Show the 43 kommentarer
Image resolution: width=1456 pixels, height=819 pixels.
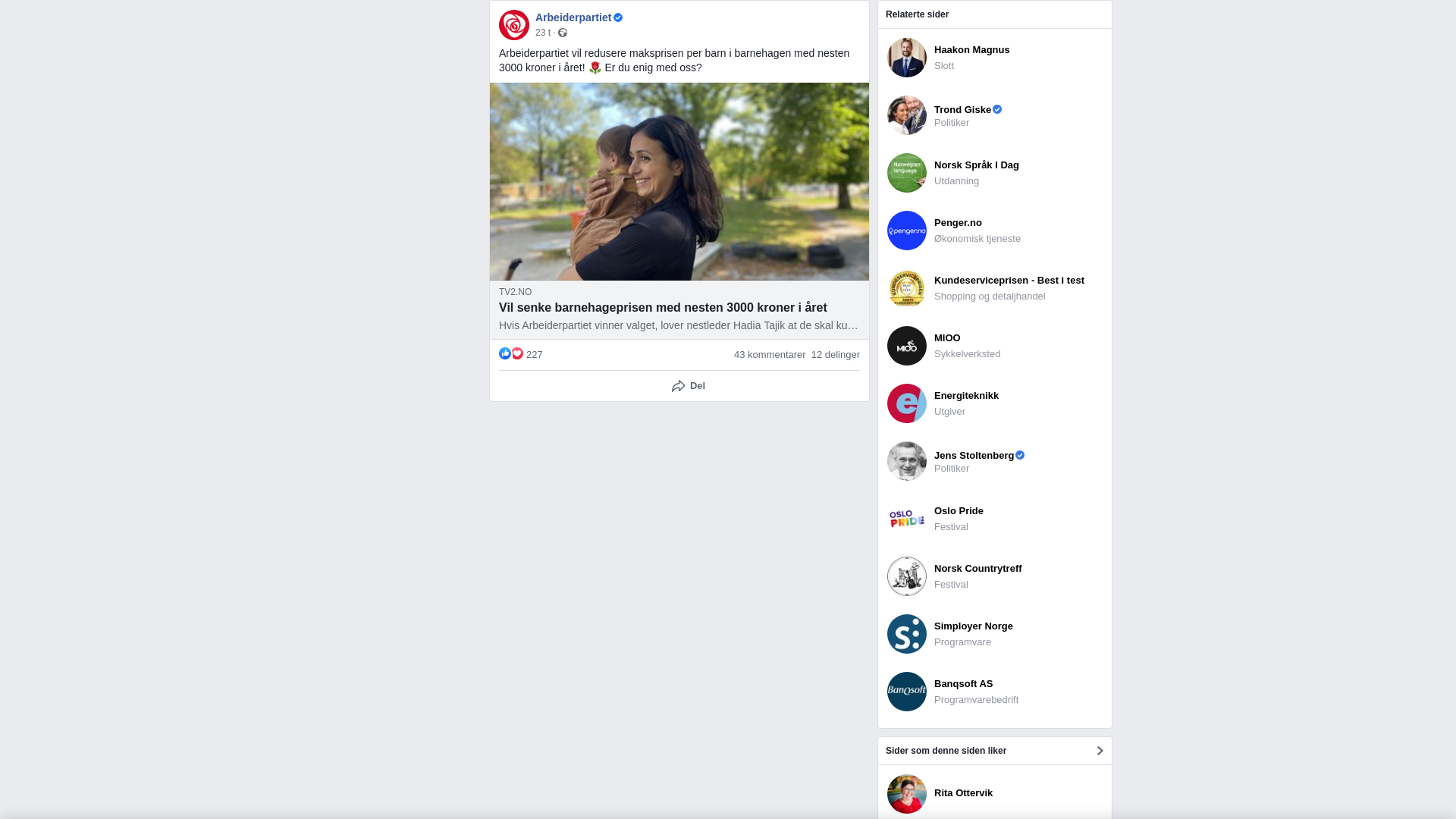tap(770, 354)
